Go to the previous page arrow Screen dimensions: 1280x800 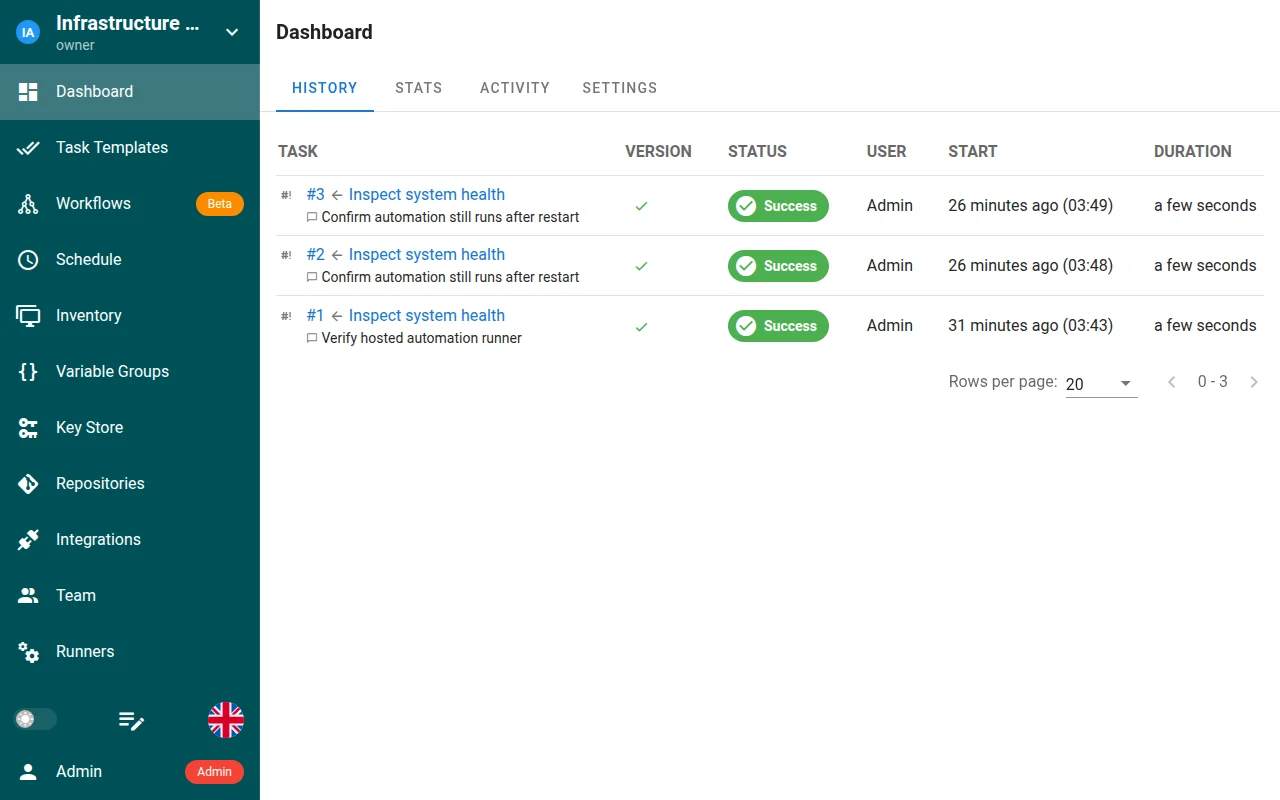pyautogui.click(x=1172, y=382)
